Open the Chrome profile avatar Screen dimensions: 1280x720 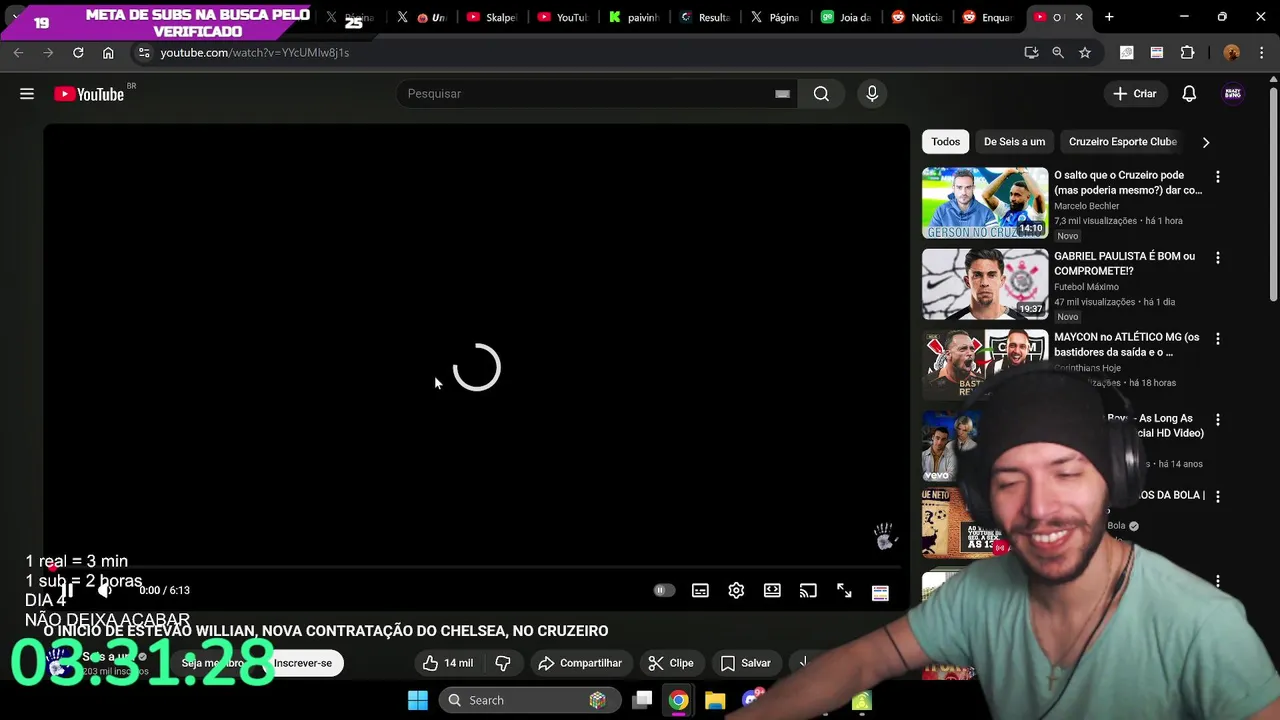(x=1232, y=53)
